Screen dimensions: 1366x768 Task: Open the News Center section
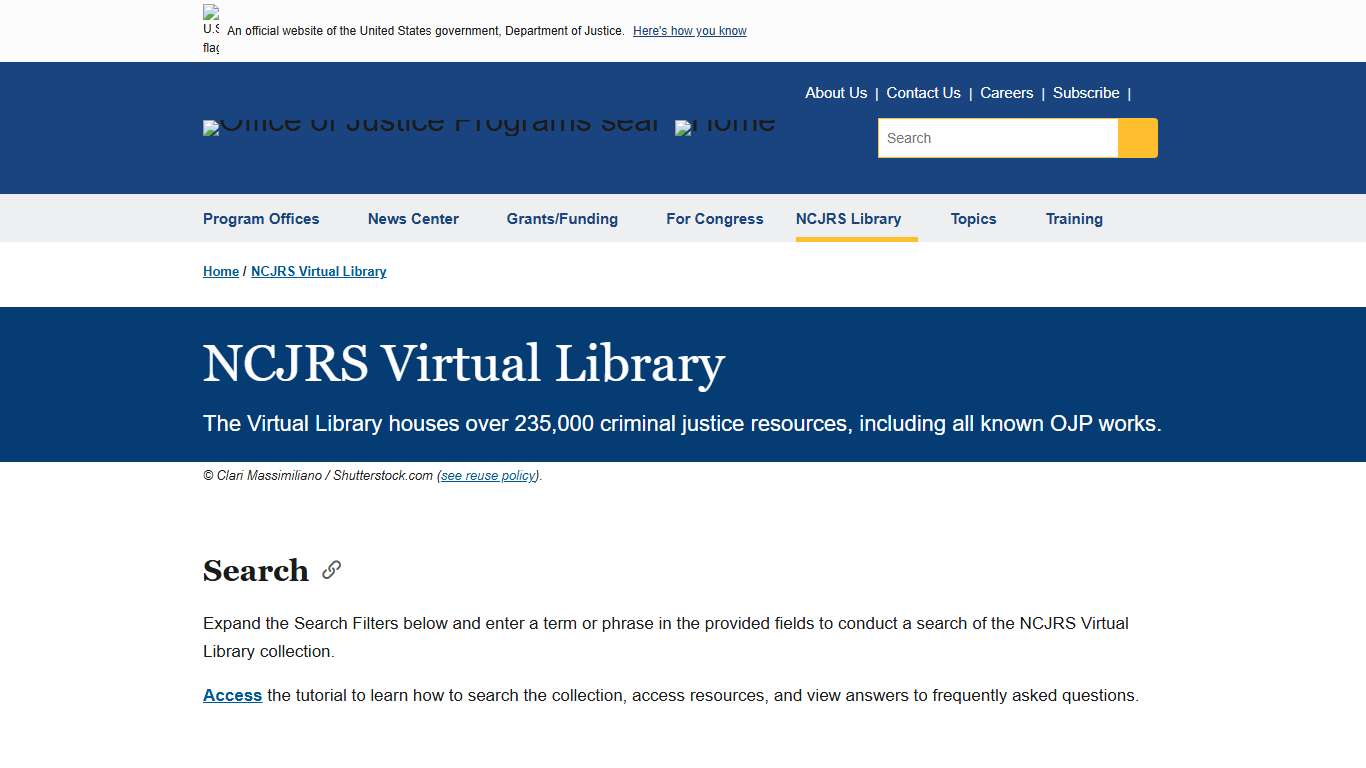point(413,219)
